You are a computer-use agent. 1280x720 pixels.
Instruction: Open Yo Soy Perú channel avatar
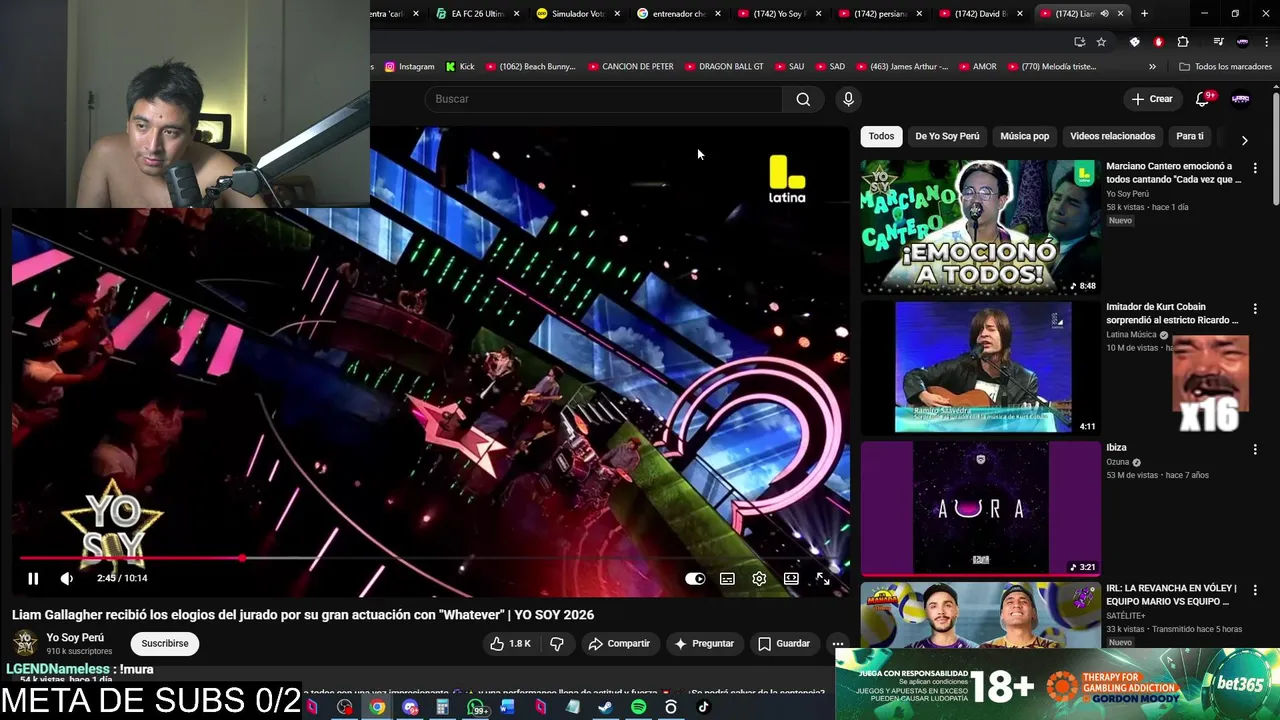(x=26, y=643)
